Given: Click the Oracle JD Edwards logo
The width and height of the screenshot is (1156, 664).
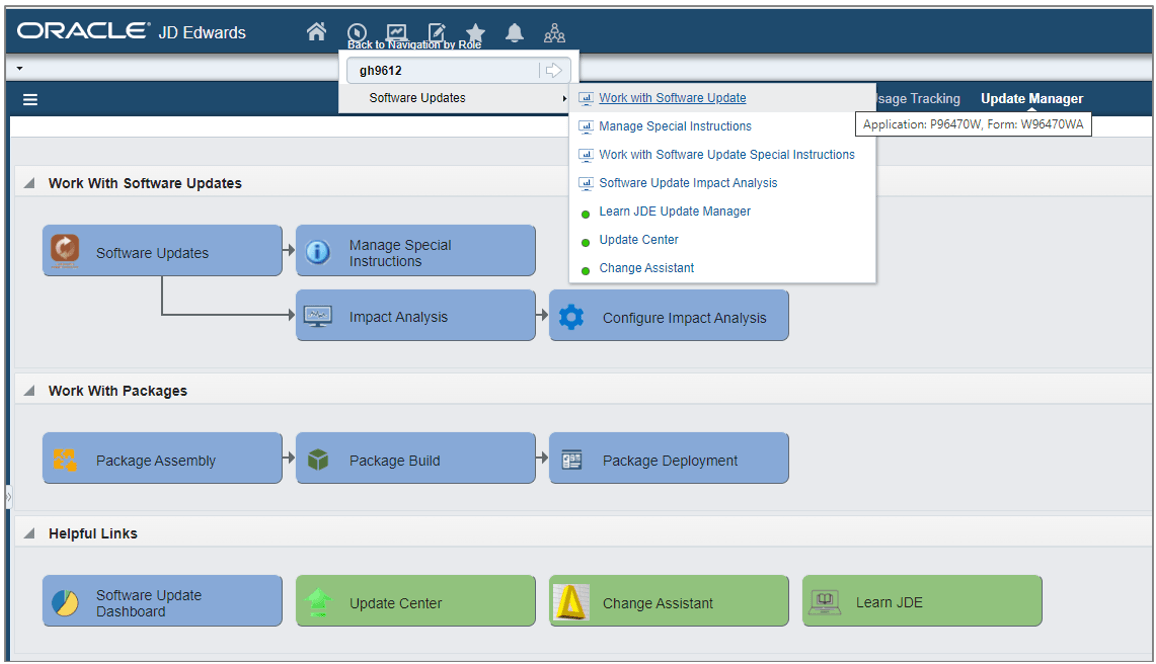Looking at the screenshot, I should pyautogui.click(x=131, y=32).
